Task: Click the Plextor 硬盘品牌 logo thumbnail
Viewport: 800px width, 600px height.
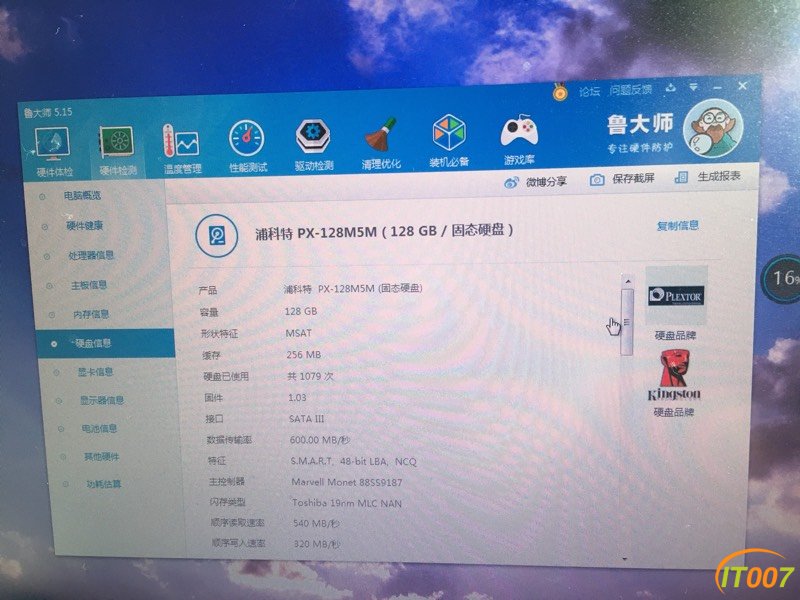Action: 676,296
